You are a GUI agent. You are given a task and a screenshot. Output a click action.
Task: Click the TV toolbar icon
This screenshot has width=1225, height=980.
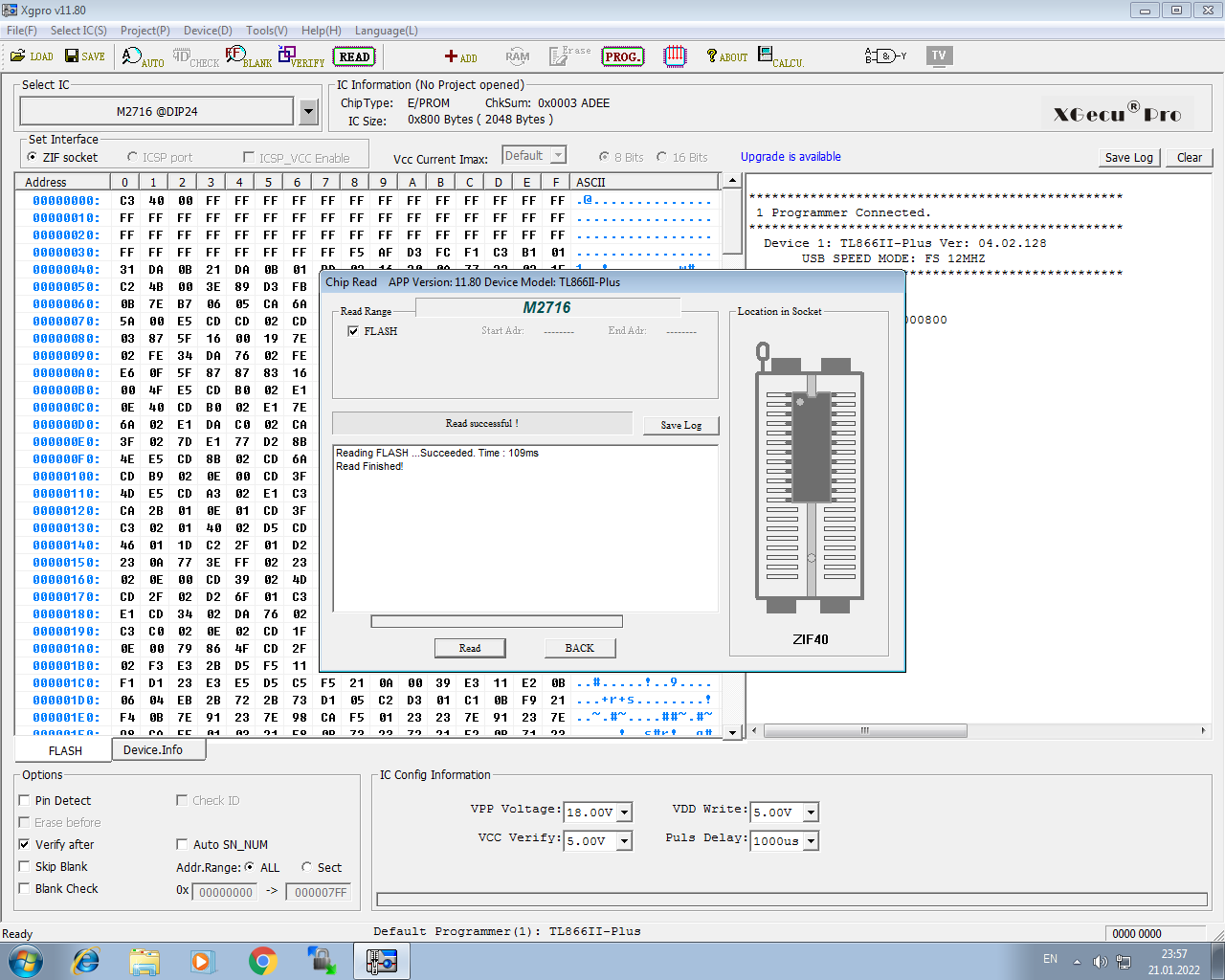[939, 56]
